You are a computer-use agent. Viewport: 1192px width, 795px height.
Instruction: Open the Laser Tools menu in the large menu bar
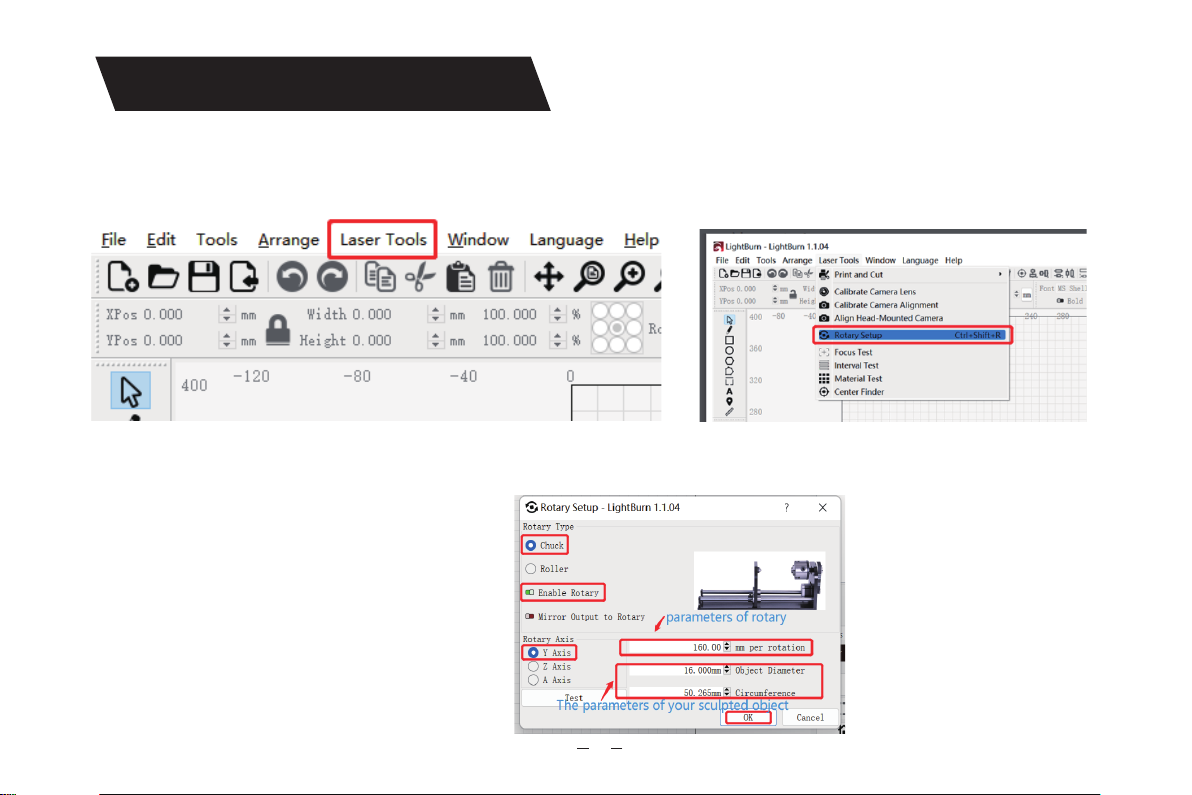coord(383,239)
